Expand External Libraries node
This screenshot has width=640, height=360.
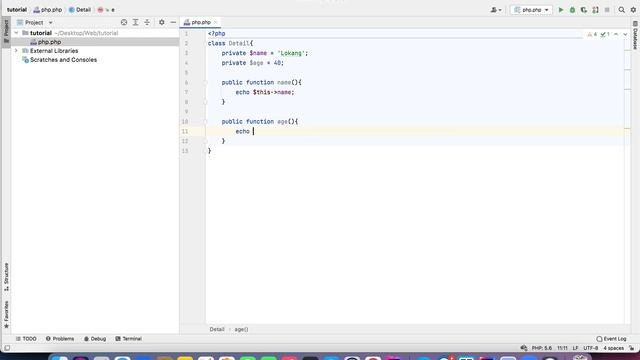(x=16, y=51)
